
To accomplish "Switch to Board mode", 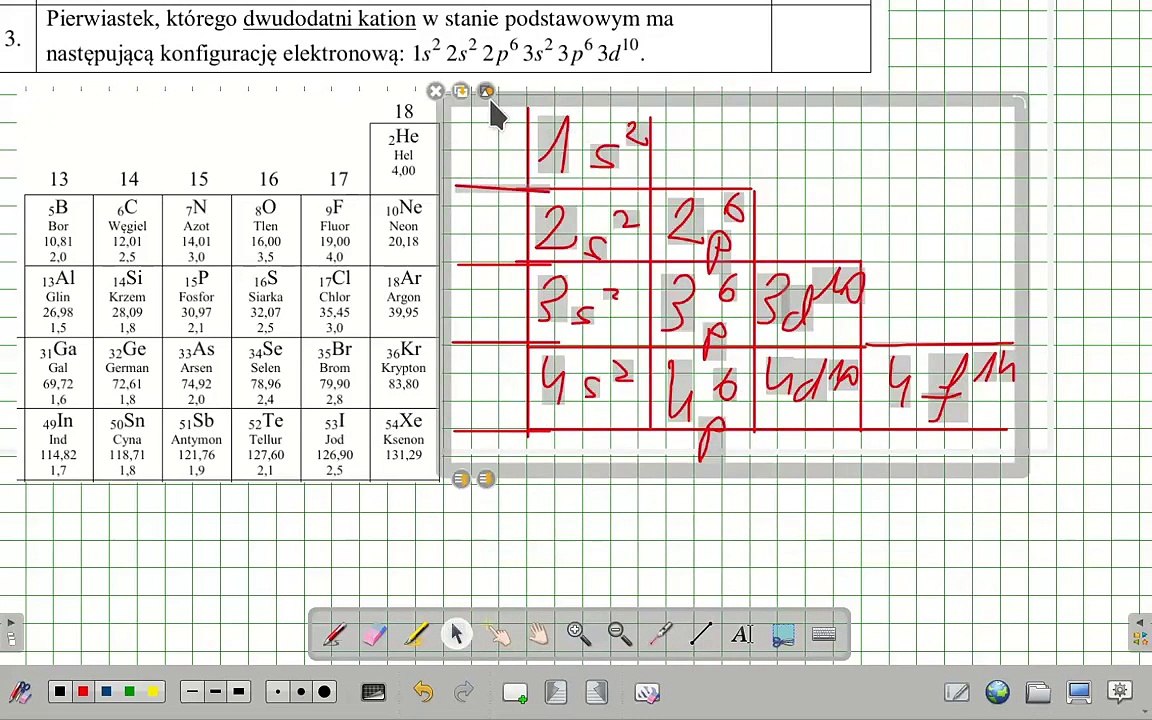I will click(x=956, y=692).
